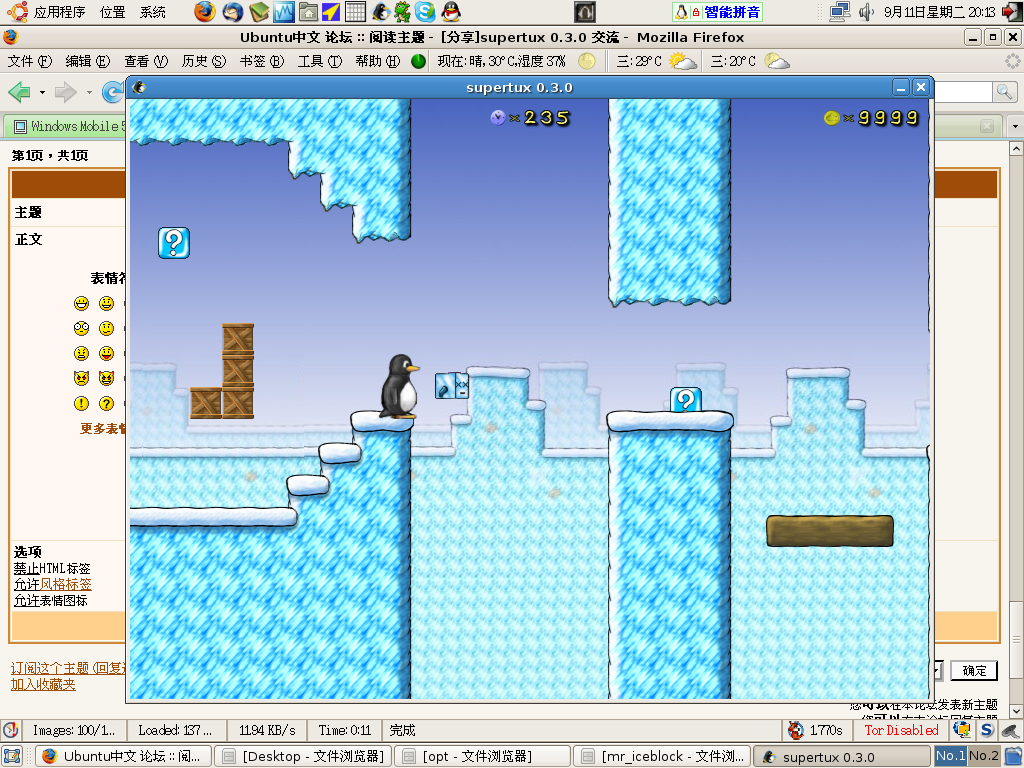Click the yellow question mark emoticon

click(x=106, y=404)
